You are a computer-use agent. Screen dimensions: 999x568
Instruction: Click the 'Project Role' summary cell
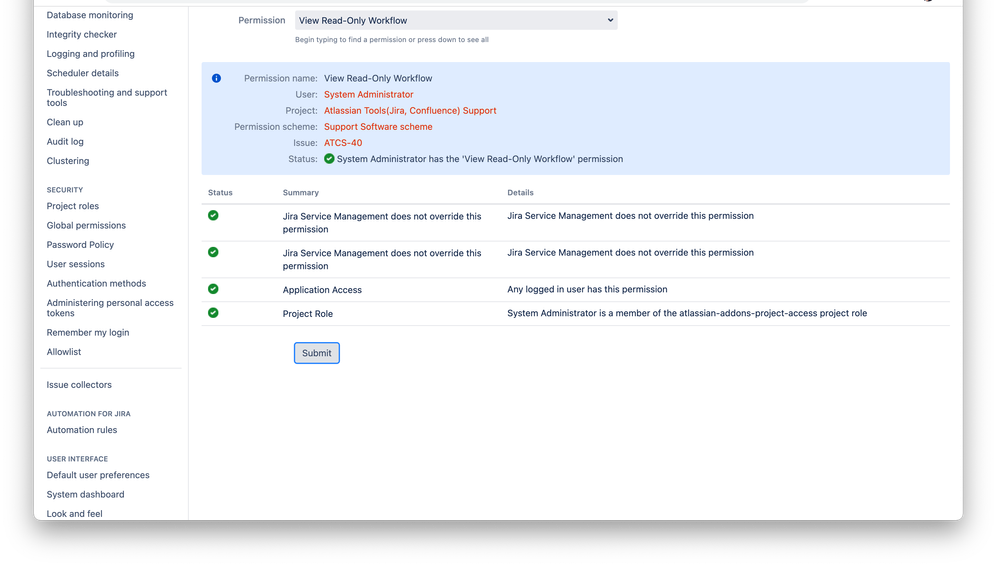point(308,314)
